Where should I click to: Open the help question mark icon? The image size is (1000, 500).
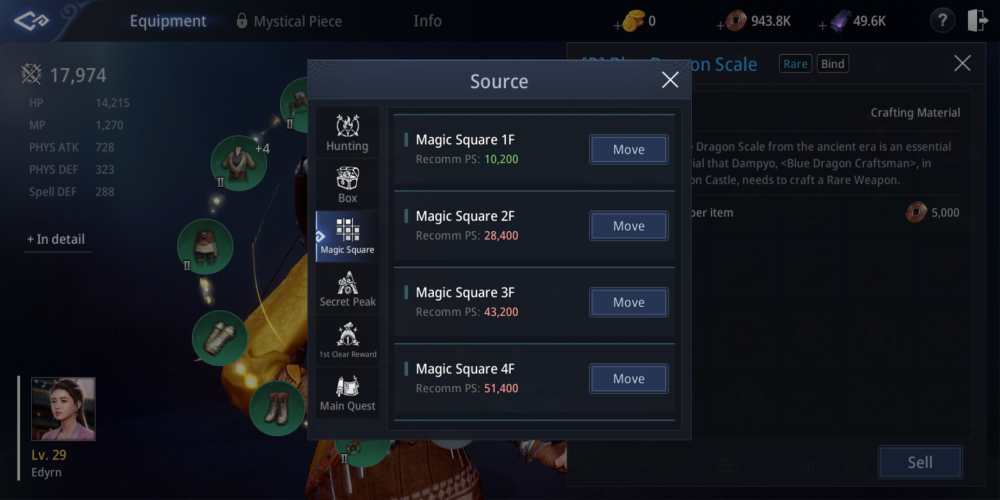click(942, 21)
